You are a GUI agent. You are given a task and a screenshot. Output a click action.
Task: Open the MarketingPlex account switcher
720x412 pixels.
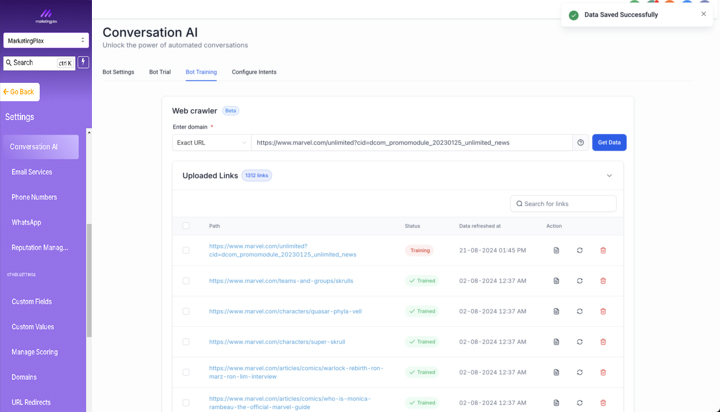coord(46,40)
